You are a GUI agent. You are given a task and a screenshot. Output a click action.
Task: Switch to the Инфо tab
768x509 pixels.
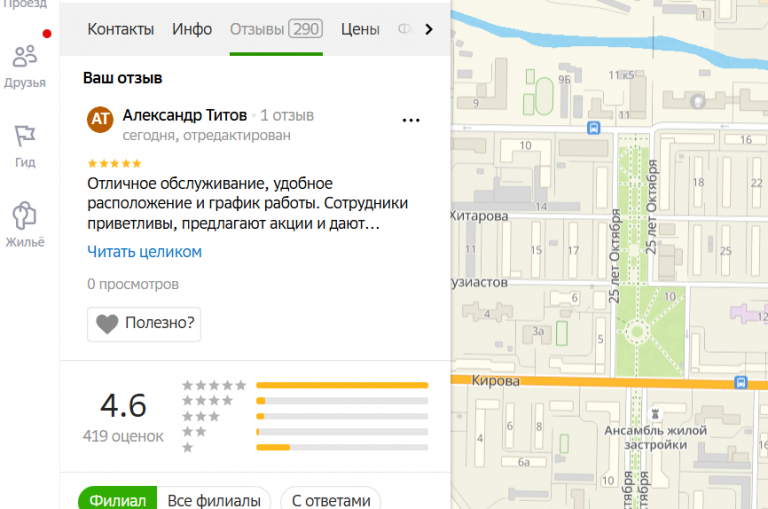192,29
